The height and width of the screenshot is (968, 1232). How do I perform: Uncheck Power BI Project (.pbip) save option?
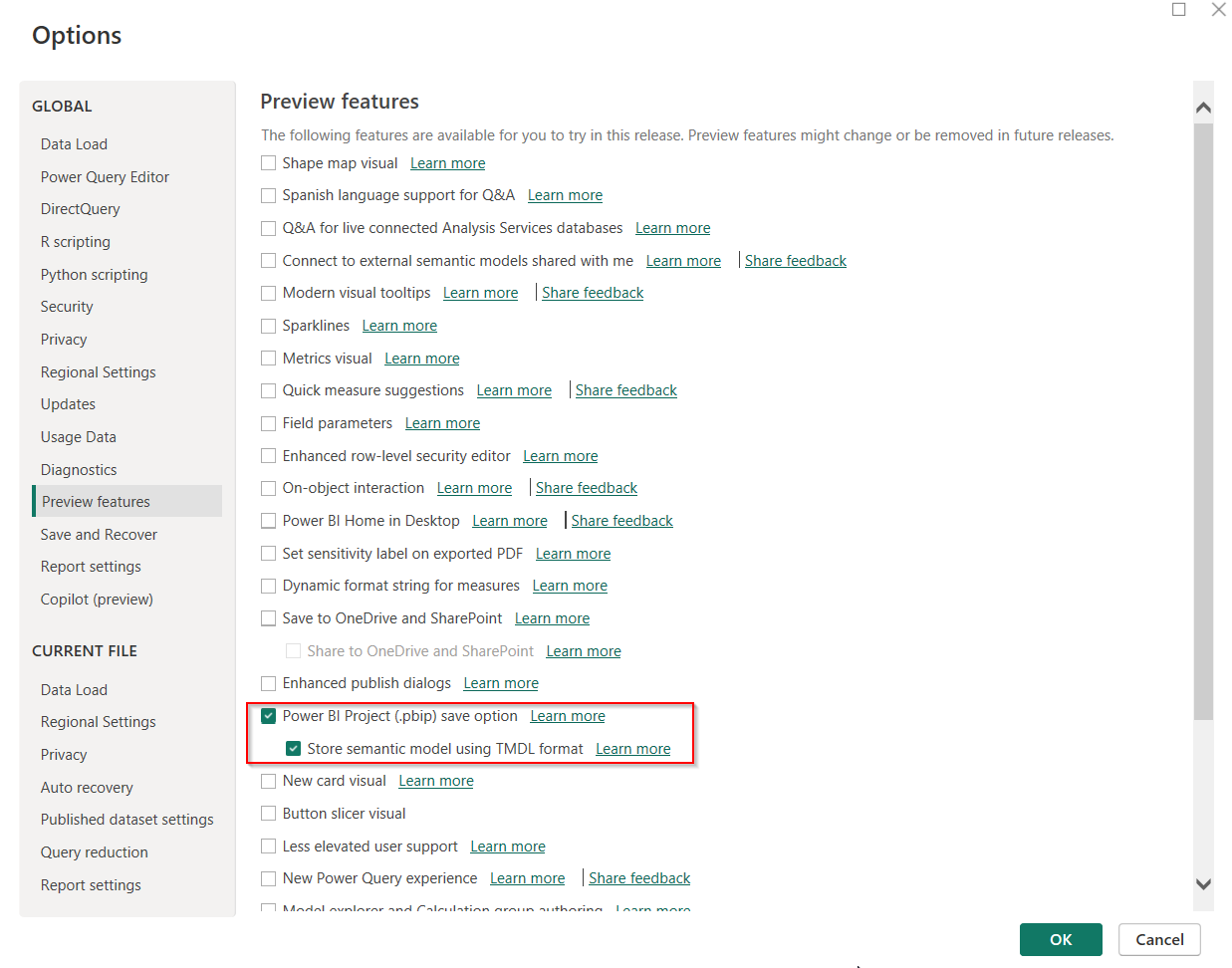[268, 716]
